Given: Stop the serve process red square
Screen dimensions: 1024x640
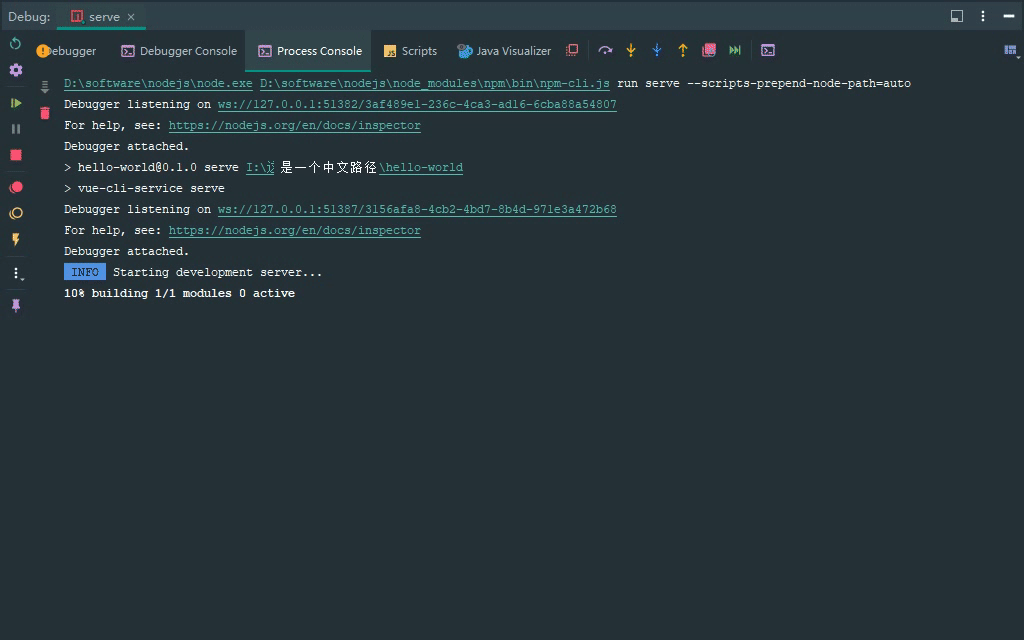Looking at the screenshot, I should (x=16, y=155).
